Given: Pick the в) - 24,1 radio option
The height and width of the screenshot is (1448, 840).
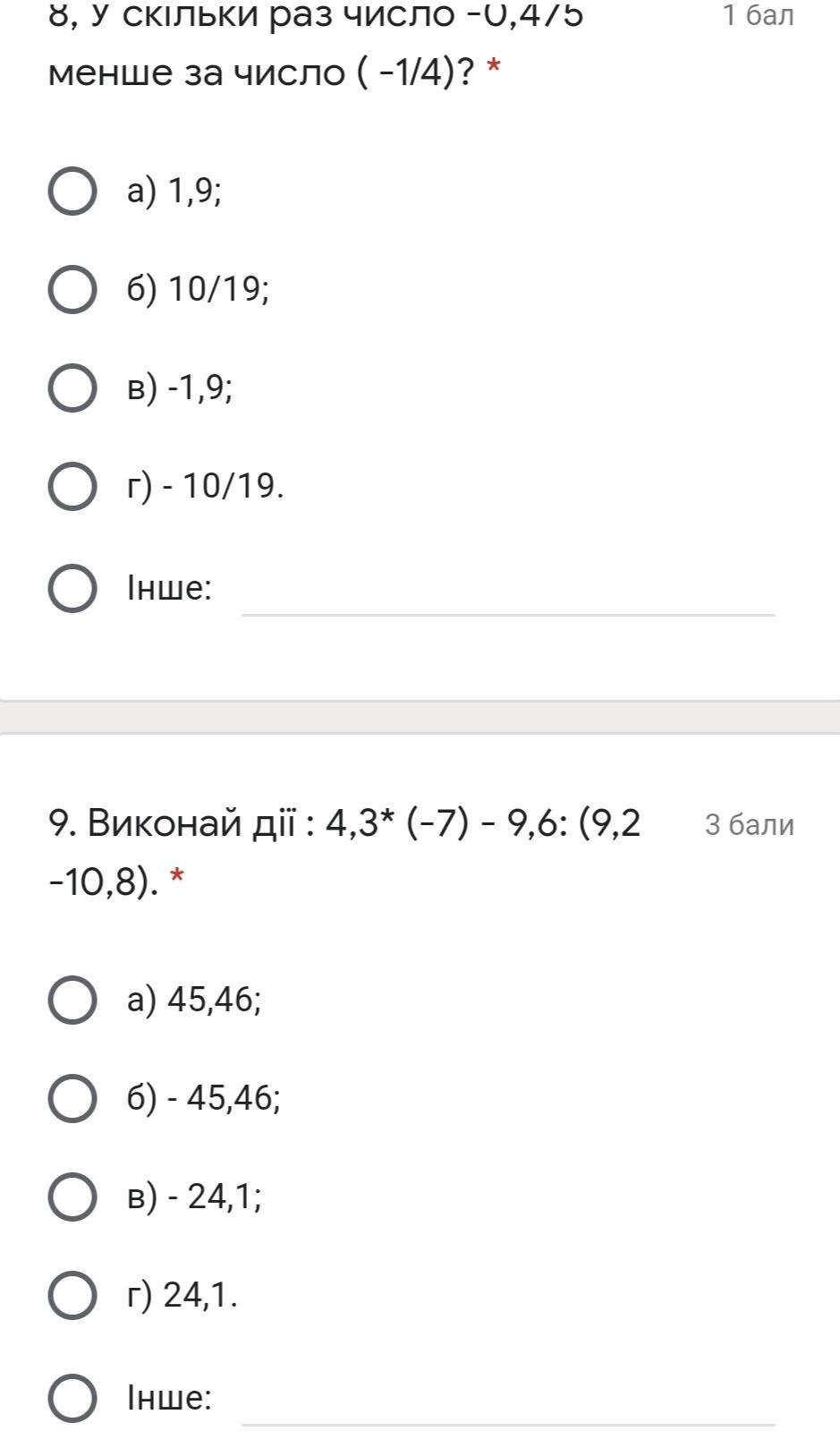Looking at the screenshot, I should [x=72, y=1197].
